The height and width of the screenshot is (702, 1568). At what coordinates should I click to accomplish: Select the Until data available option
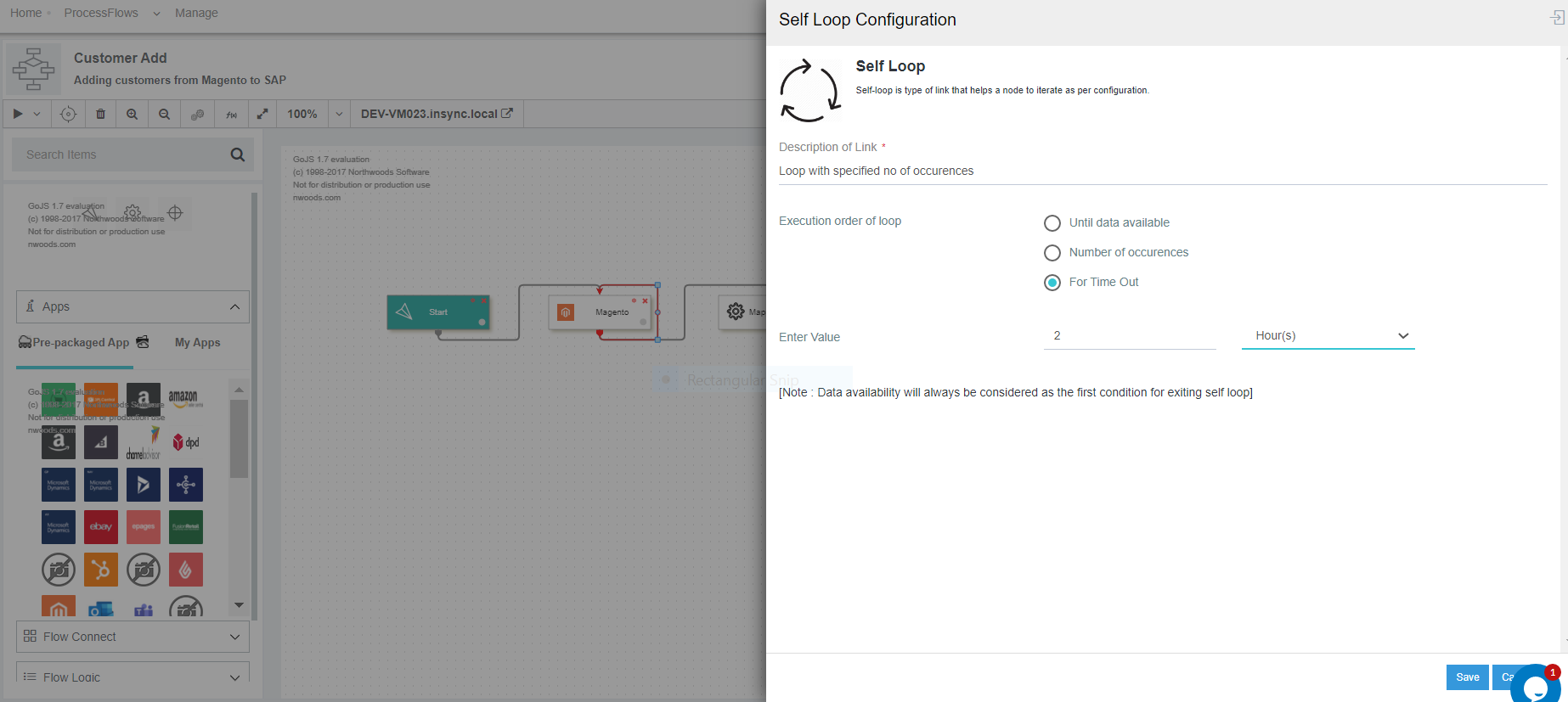coord(1052,223)
